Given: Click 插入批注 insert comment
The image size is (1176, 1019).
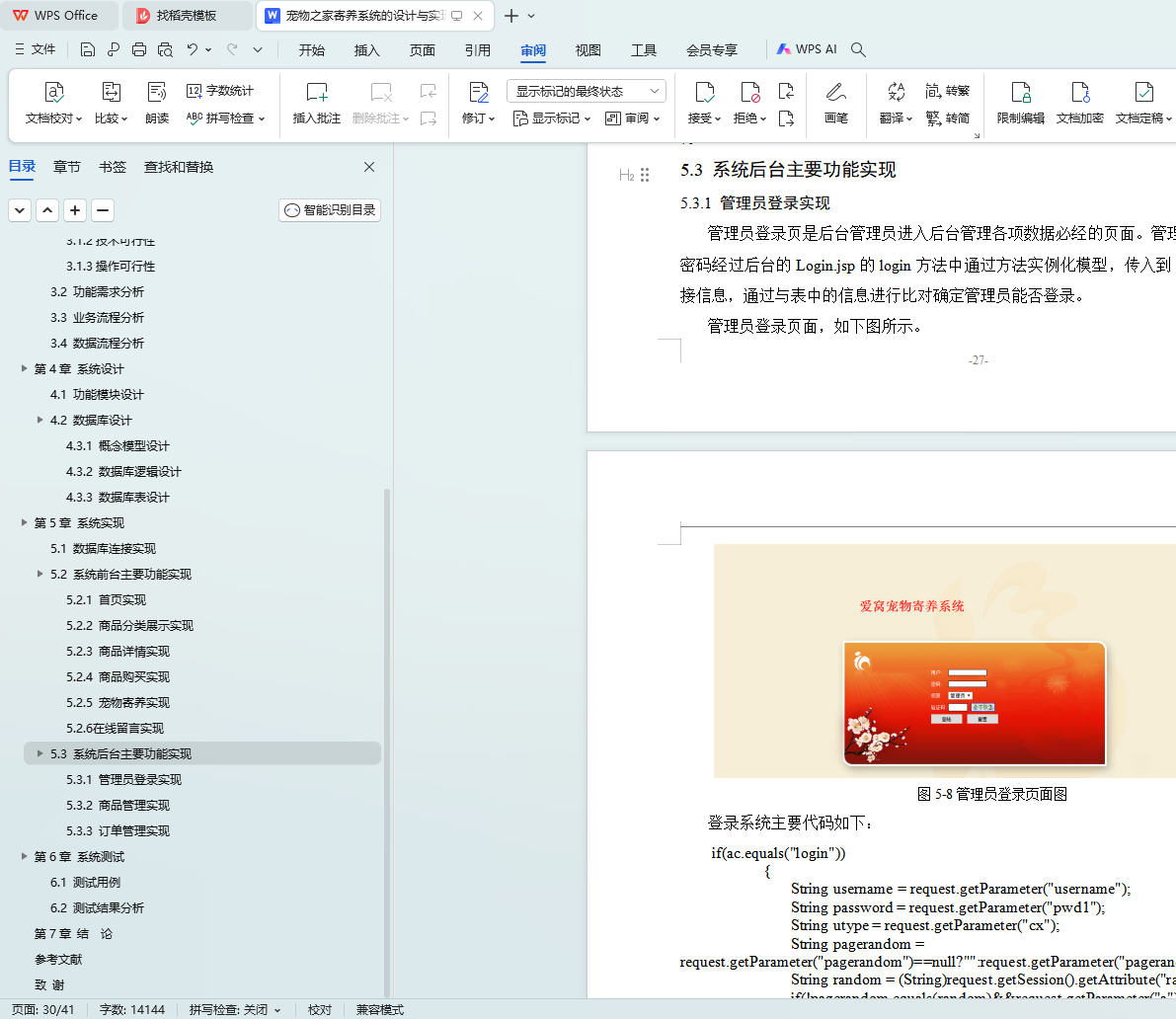Looking at the screenshot, I should pyautogui.click(x=317, y=103).
